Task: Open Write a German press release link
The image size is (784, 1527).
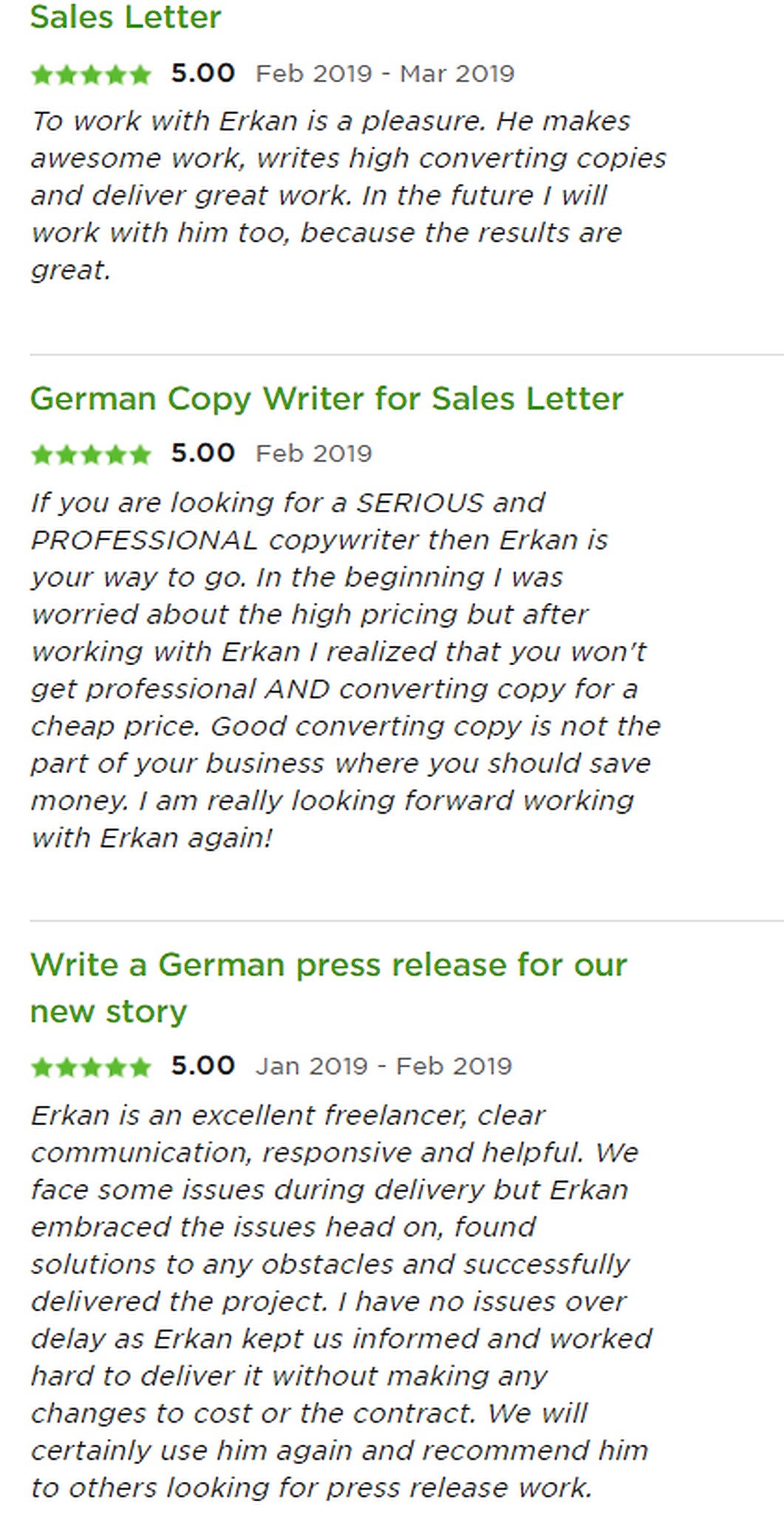Action: pyautogui.click(x=329, y=987)
